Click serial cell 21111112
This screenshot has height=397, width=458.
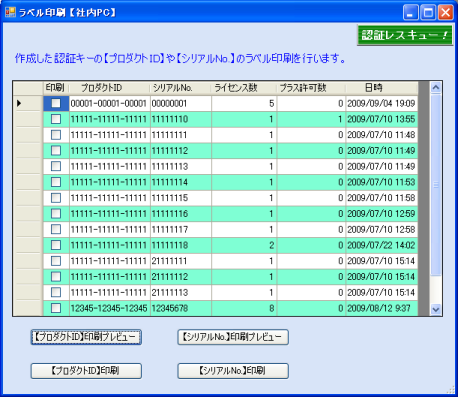[x=181, y=277]
